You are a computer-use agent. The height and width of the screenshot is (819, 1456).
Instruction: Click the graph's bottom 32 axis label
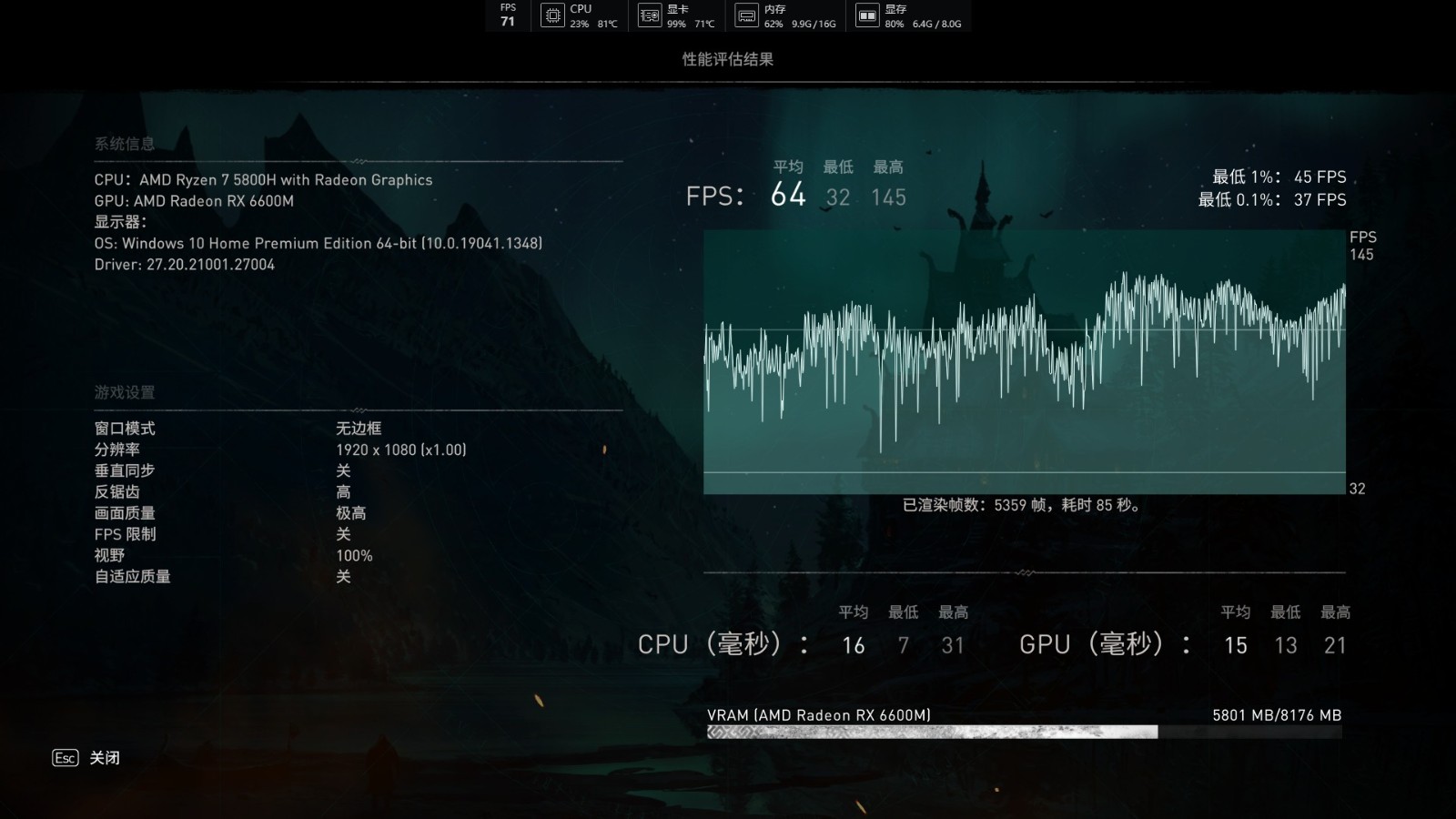point(1357,489)
